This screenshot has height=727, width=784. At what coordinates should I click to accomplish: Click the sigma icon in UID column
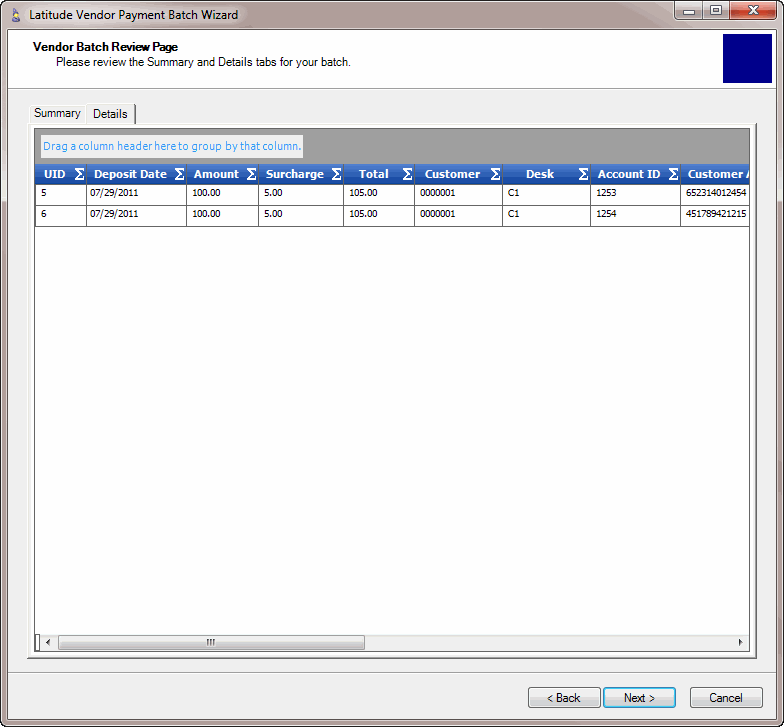coord(79,174)
